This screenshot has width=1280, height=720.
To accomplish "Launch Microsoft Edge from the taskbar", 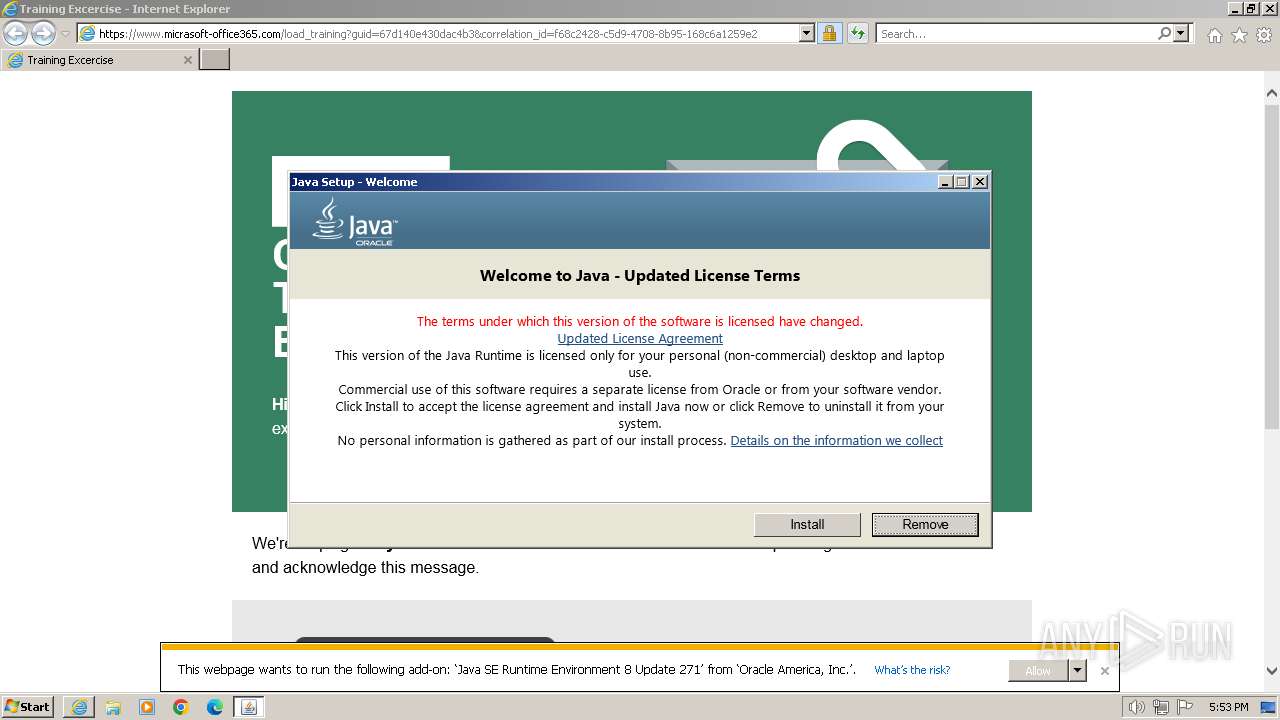I will pyautogui.click(x=215, y=707).
